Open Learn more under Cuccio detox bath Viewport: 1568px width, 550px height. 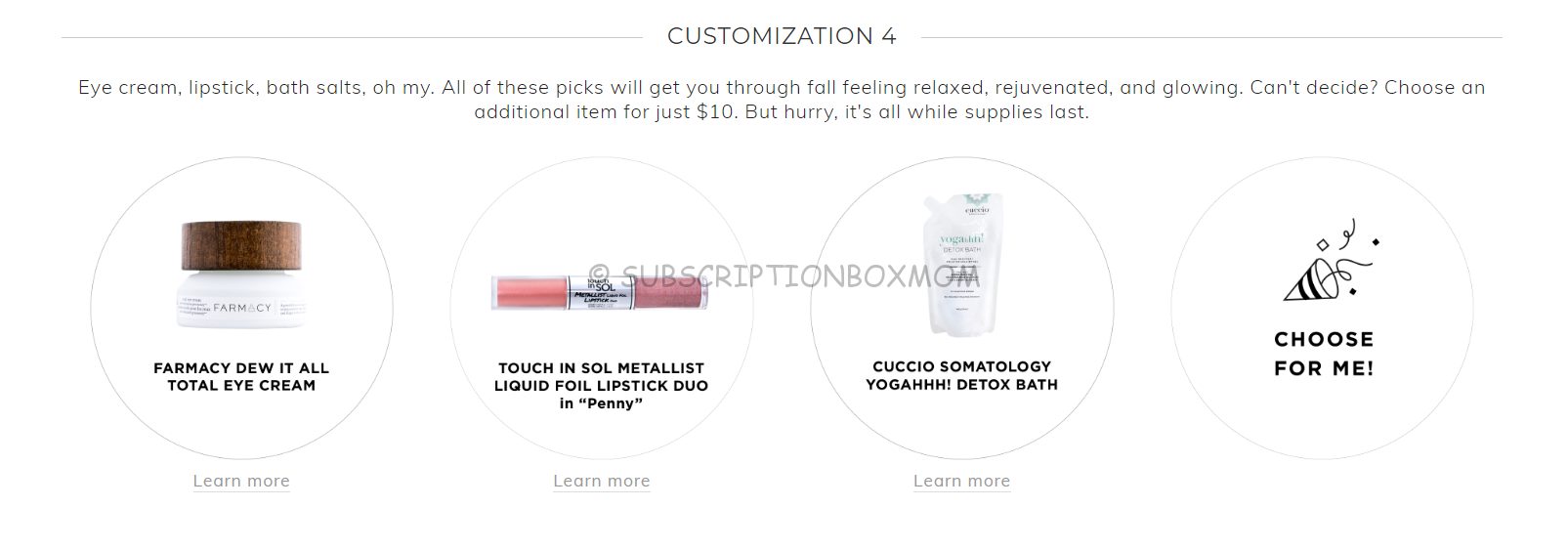point(961,481)
